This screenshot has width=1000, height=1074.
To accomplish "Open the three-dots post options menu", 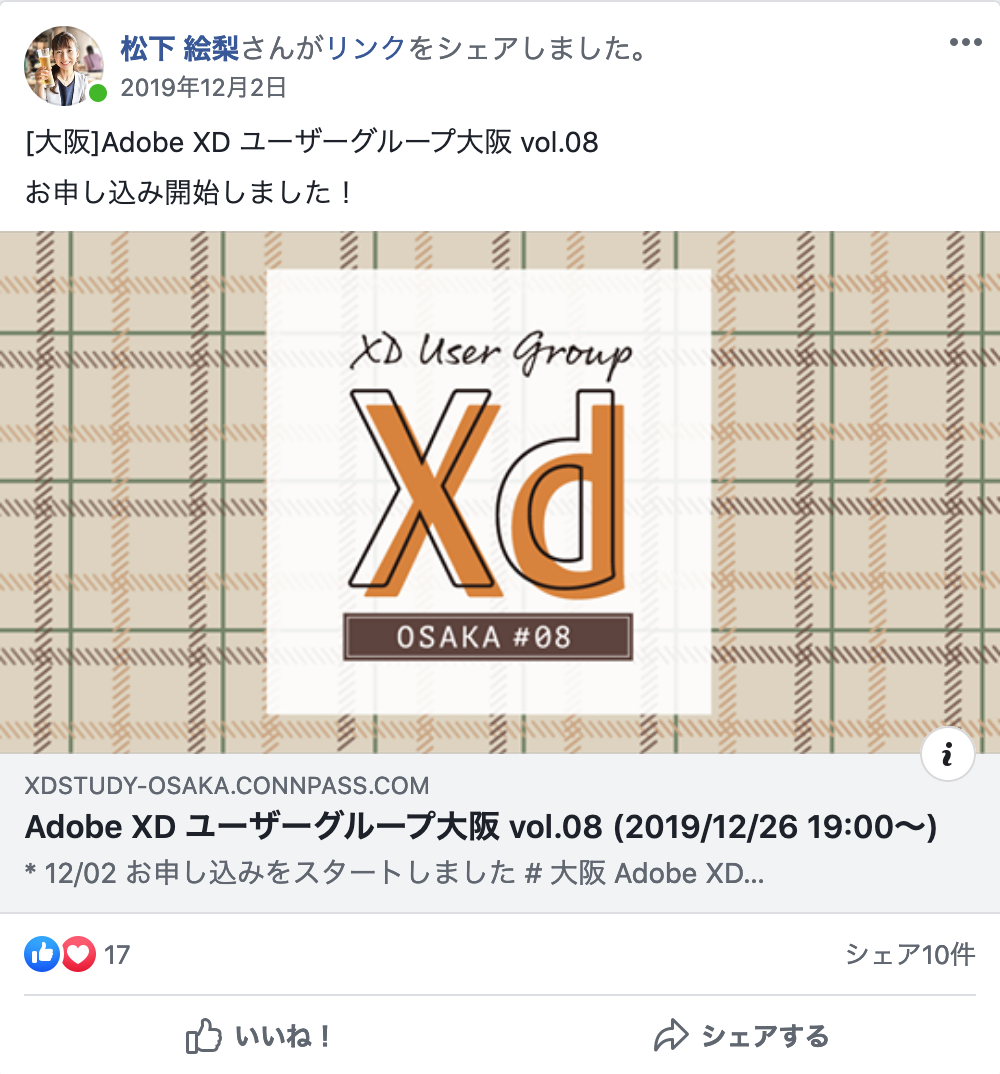I will [965, 42].
